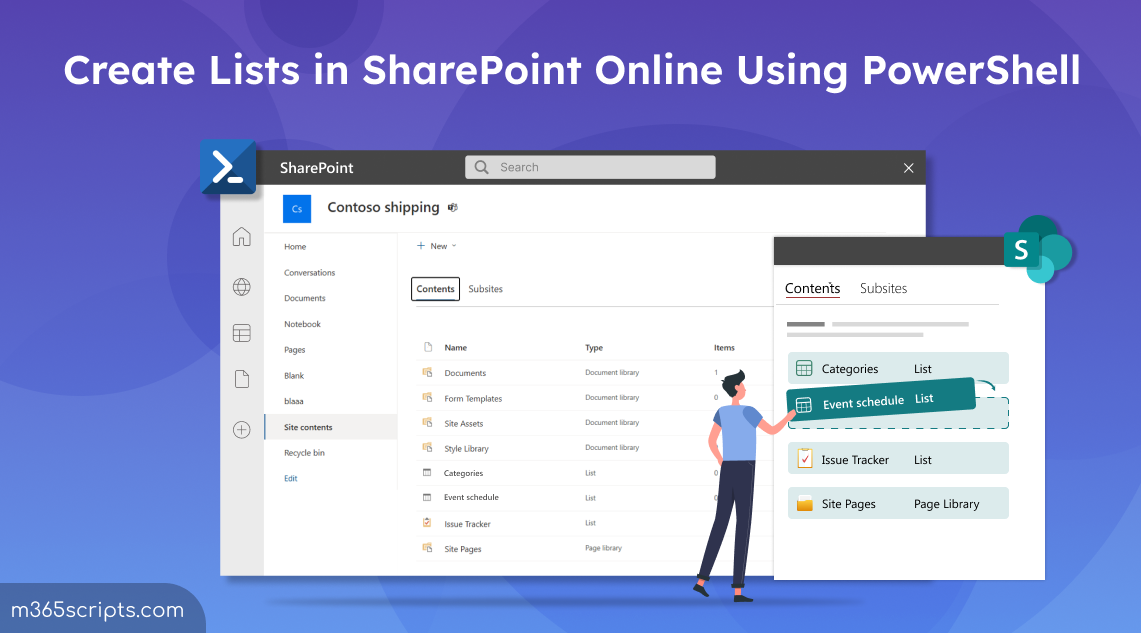Click the library icon beside Form Templates
Image resolution: width=1141 pixels, height=633 pixels.
click(x=427, y=398)
